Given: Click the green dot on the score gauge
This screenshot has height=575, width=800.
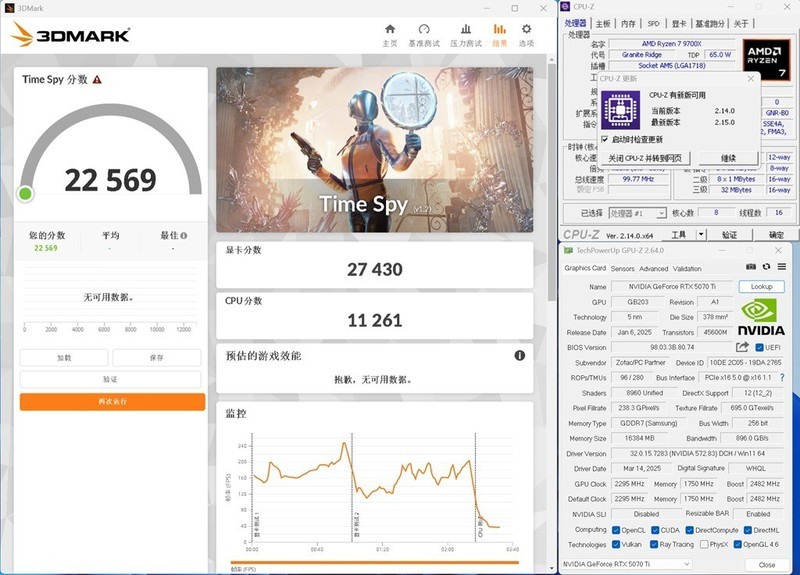Looking at the screenshot, I should tap(25, 194).
